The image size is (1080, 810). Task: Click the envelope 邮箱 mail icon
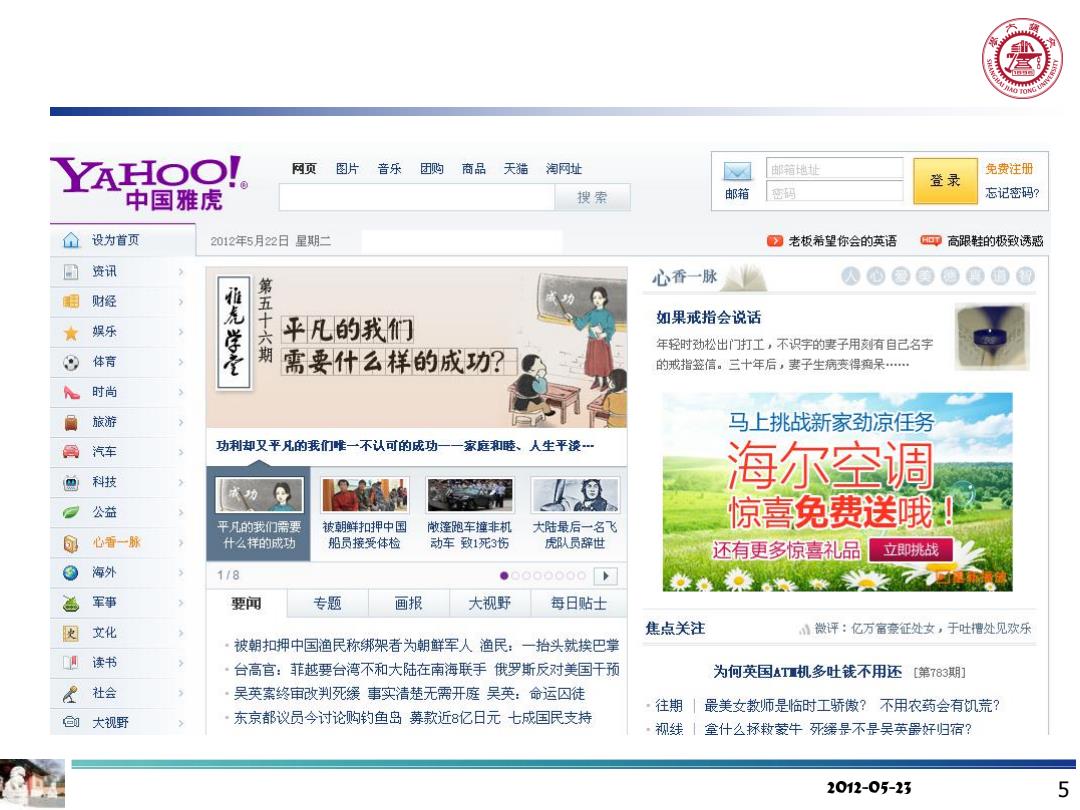click(737, 171)
